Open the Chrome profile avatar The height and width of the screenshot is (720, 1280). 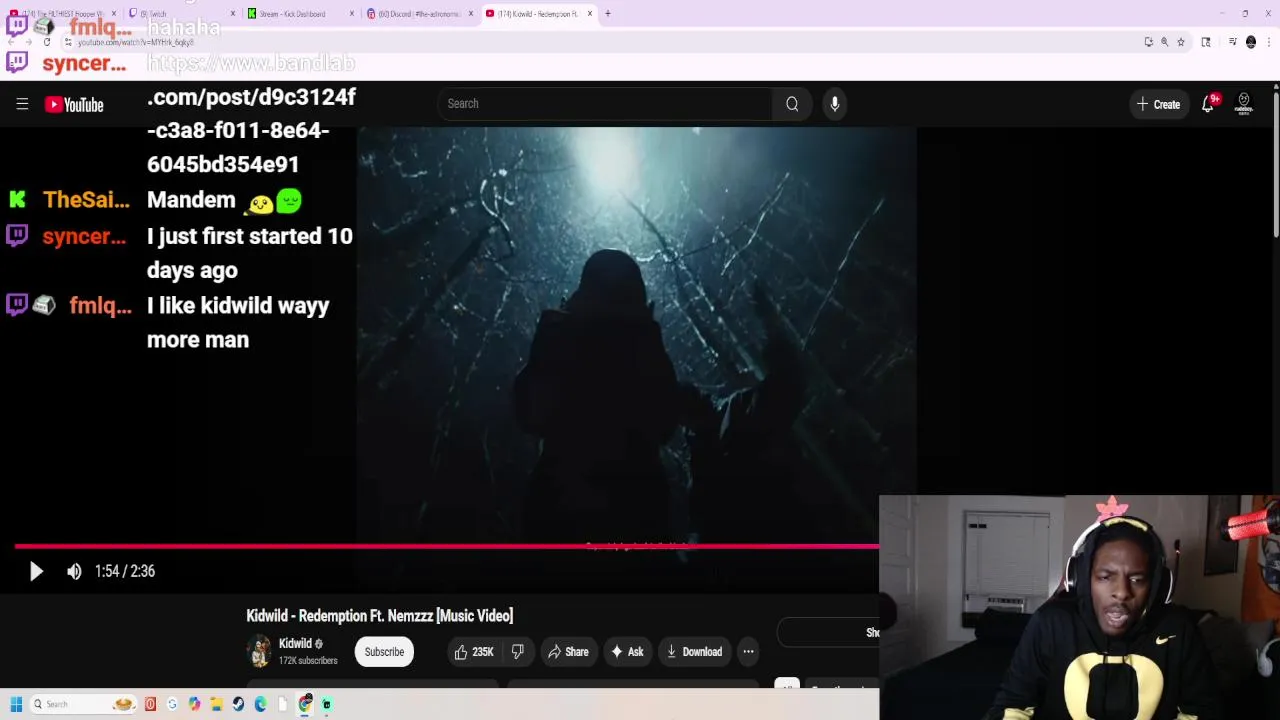pyautogui.click(x=1251, y=42)
